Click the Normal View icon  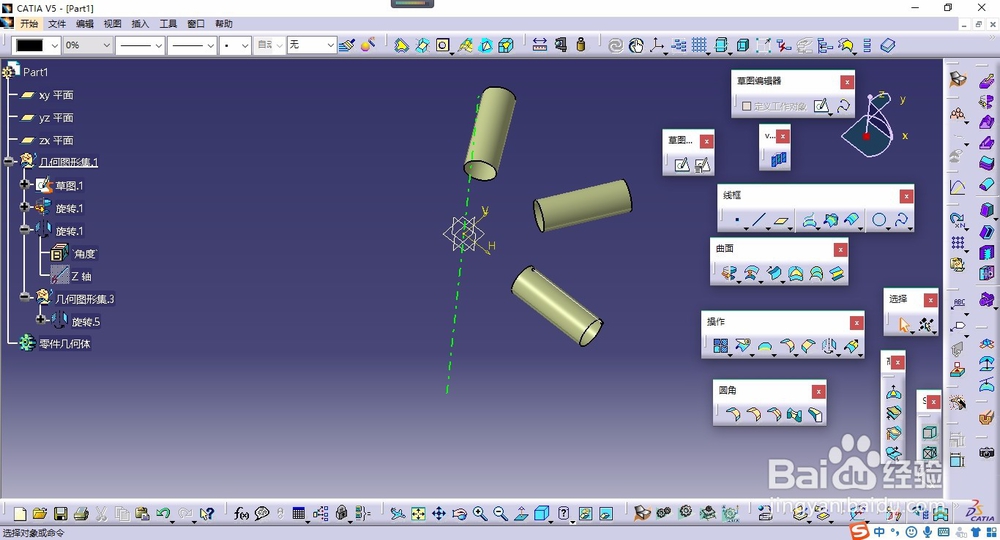point(521,513)
